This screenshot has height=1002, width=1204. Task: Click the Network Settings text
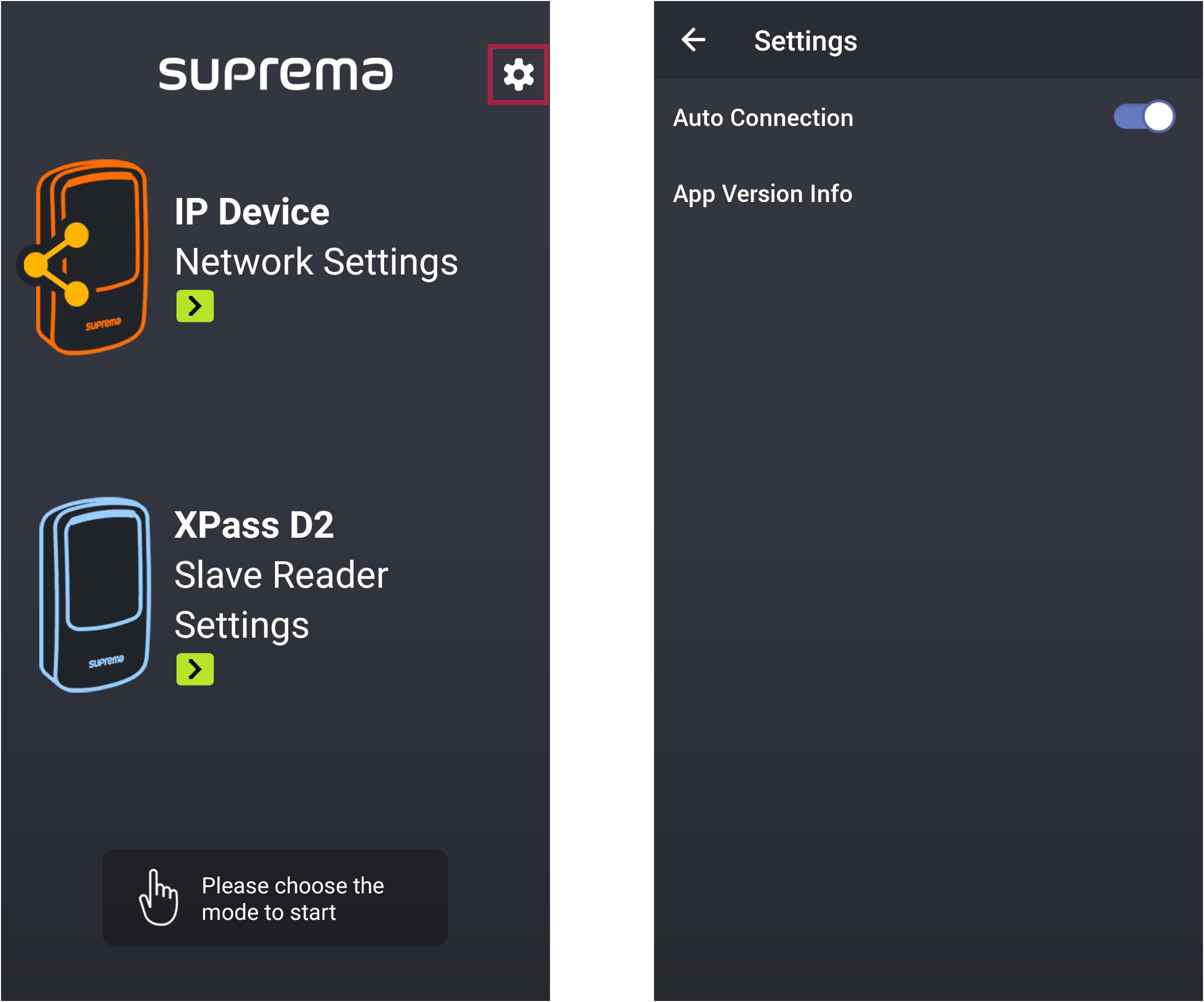pyautogui.click(x=316, y=262)
